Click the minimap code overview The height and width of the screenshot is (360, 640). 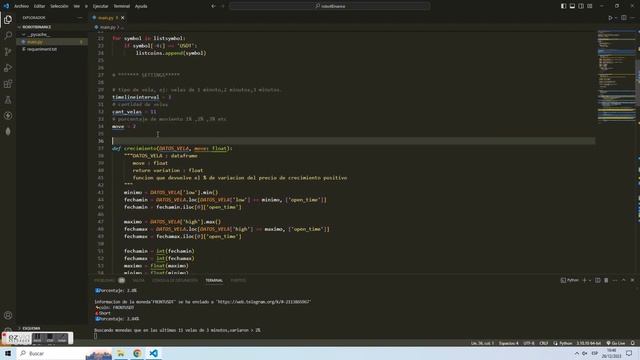click(616, 76)
